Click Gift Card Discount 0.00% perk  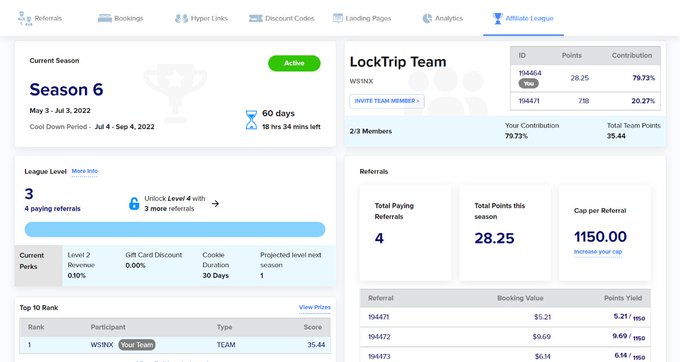coord(154,260)
